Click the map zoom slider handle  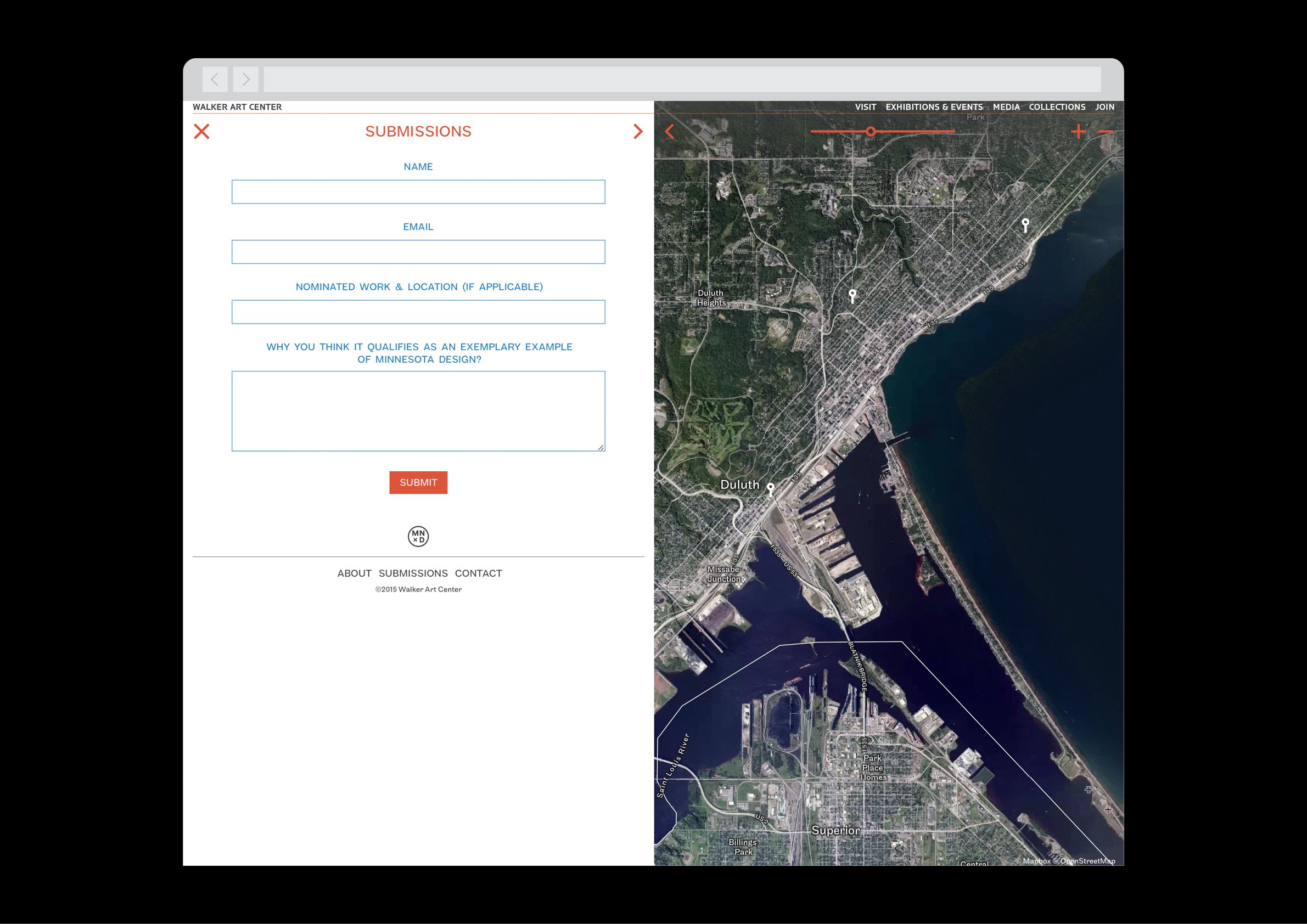(871, 132)
